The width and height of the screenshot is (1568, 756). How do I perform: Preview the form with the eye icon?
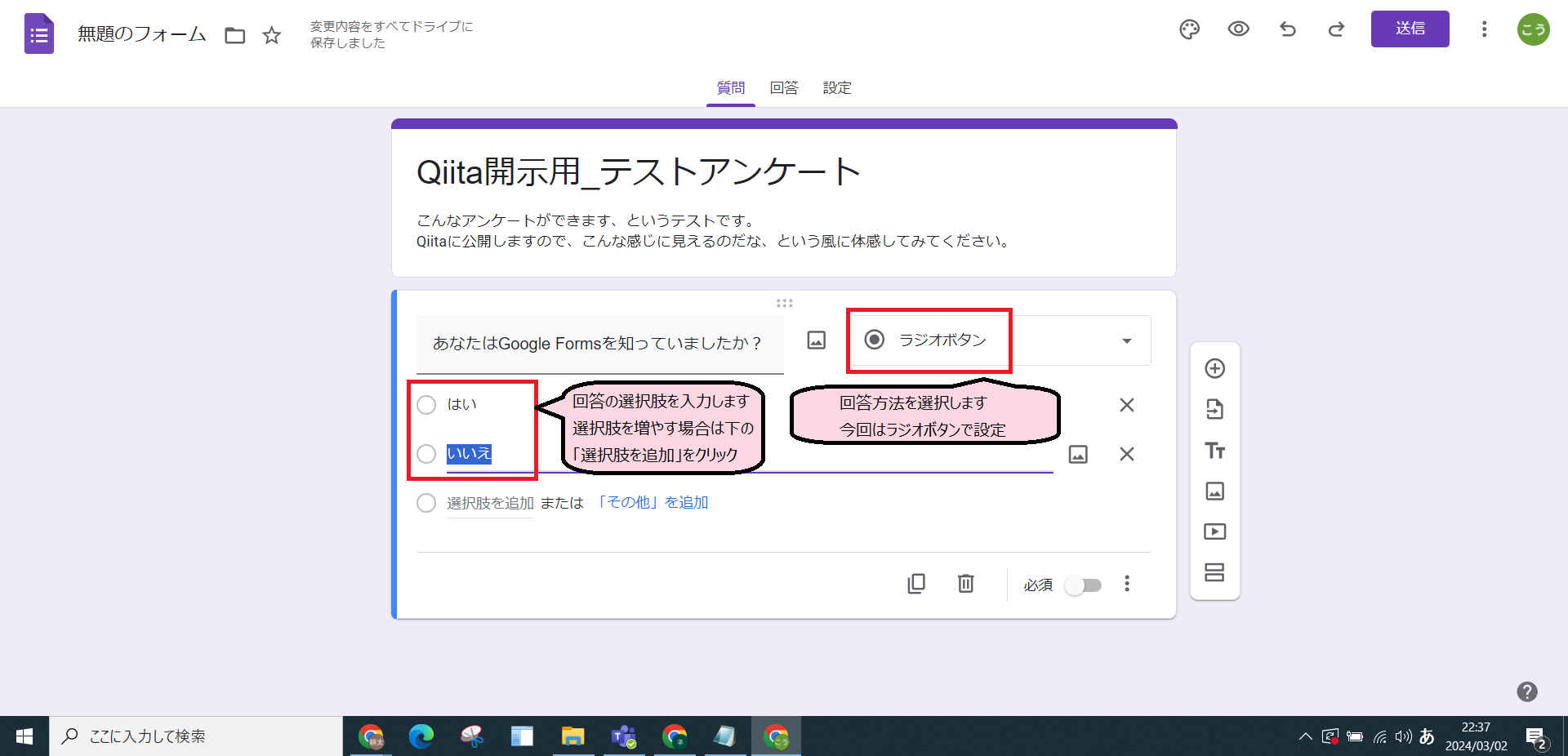click(1238, 29)
